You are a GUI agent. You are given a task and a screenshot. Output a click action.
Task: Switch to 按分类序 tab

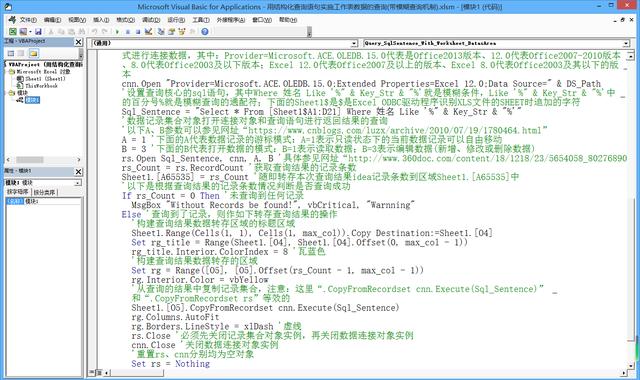click(x=44, y=192)
